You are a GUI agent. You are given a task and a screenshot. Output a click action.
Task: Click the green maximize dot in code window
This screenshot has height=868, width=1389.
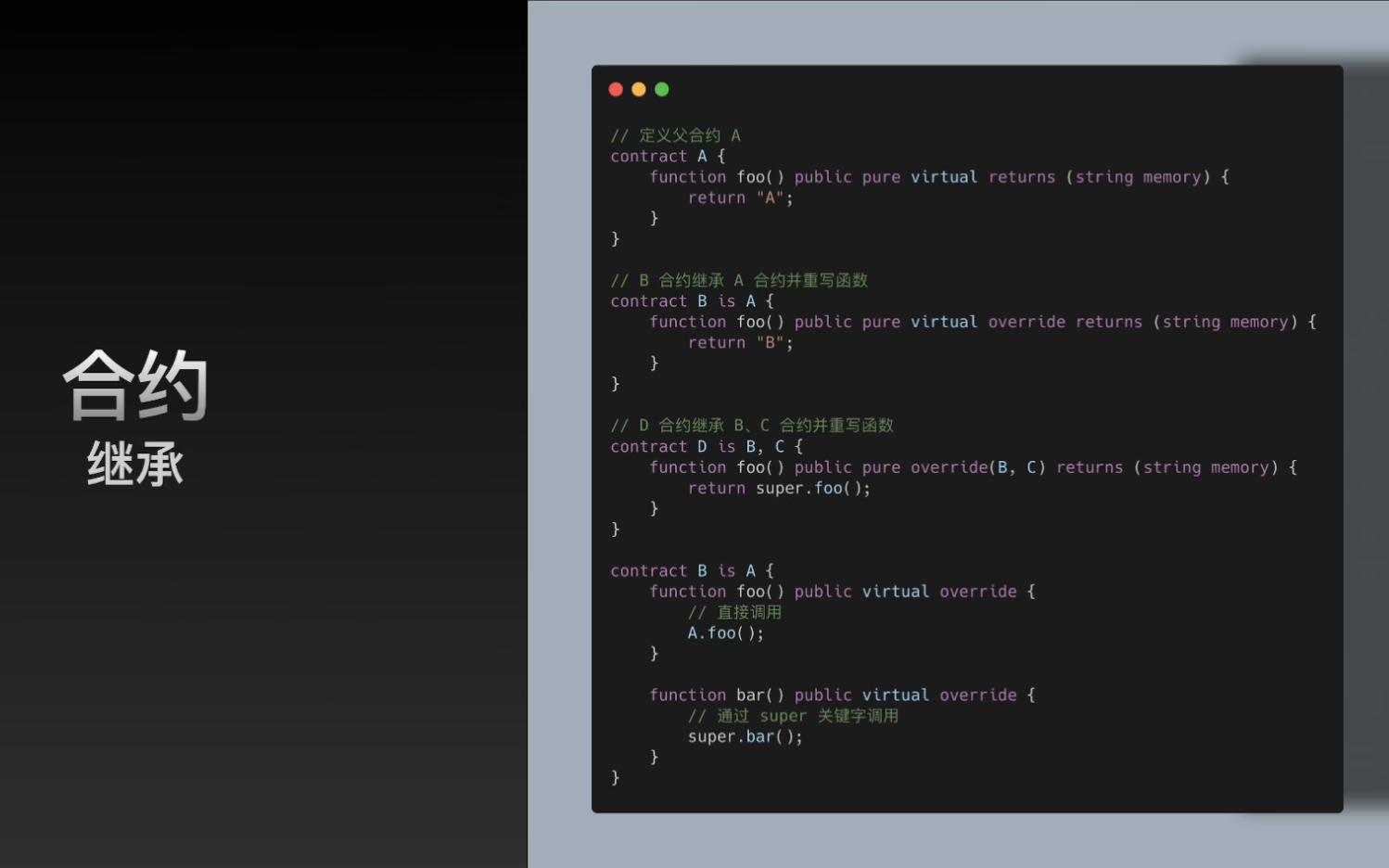click(662, 90)
